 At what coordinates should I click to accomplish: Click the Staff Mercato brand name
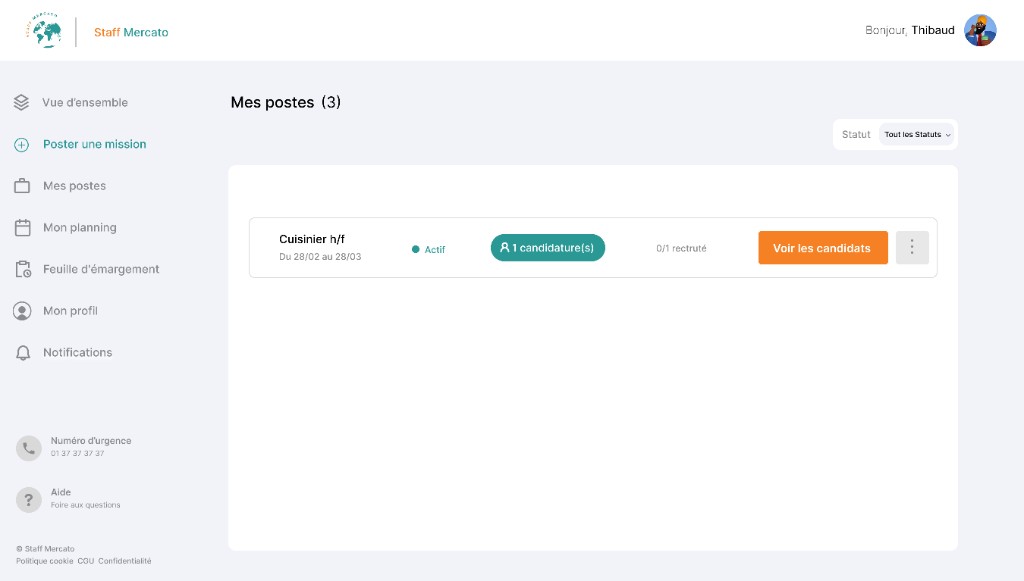[x=131, y=32]
